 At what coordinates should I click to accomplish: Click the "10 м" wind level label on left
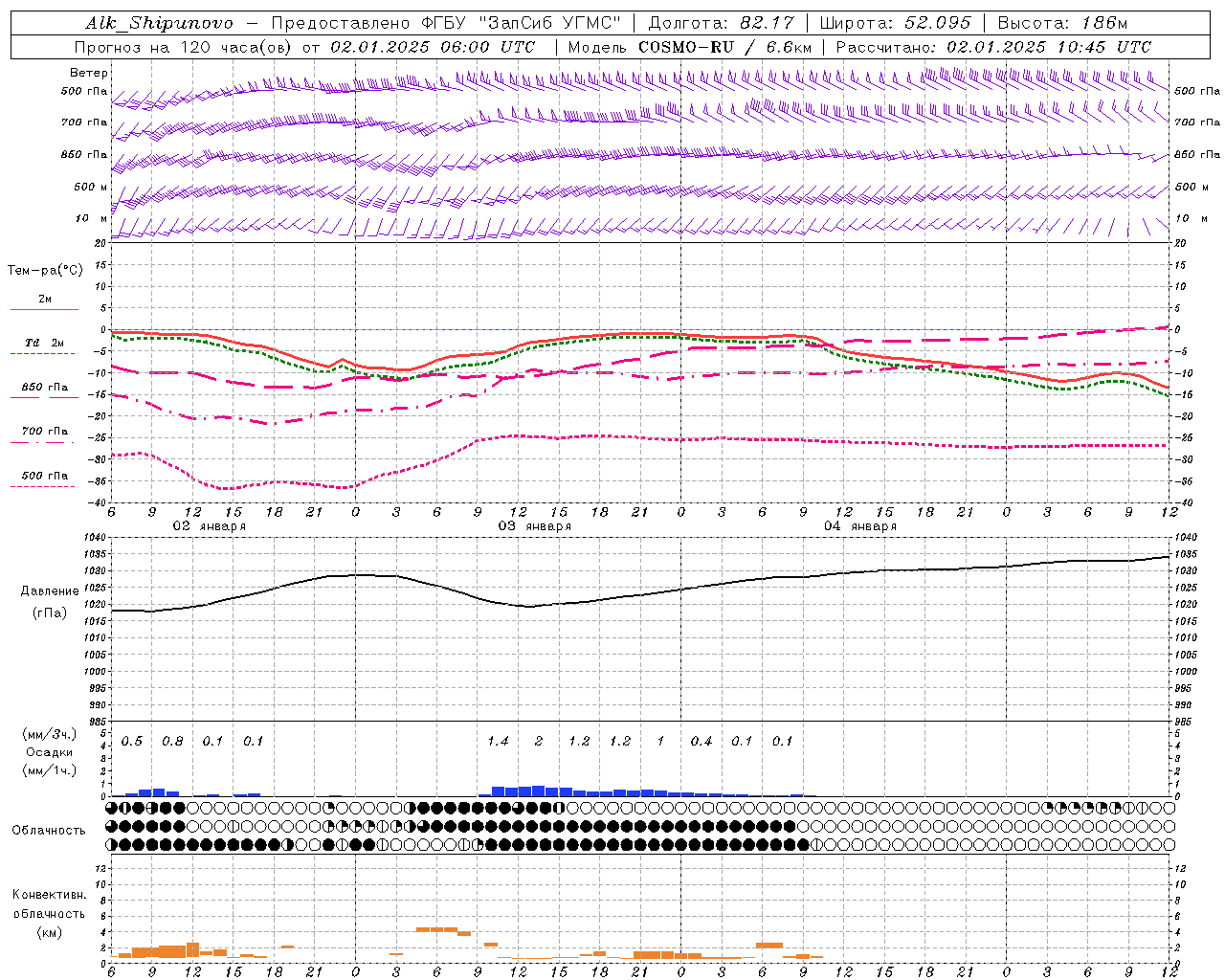coord(92,218)
